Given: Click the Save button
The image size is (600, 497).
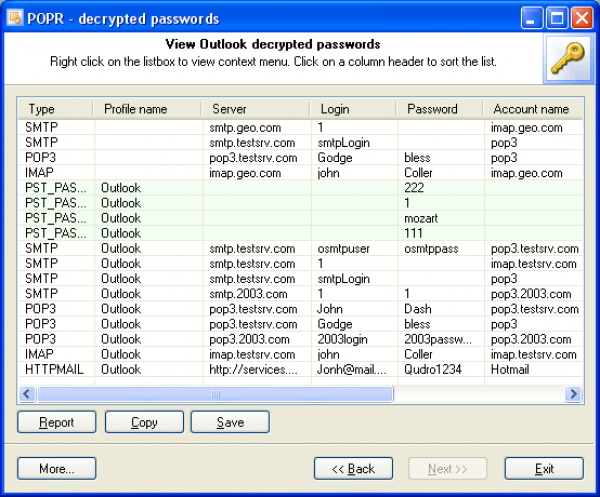Looking at the screenshot, I should 230,423.
